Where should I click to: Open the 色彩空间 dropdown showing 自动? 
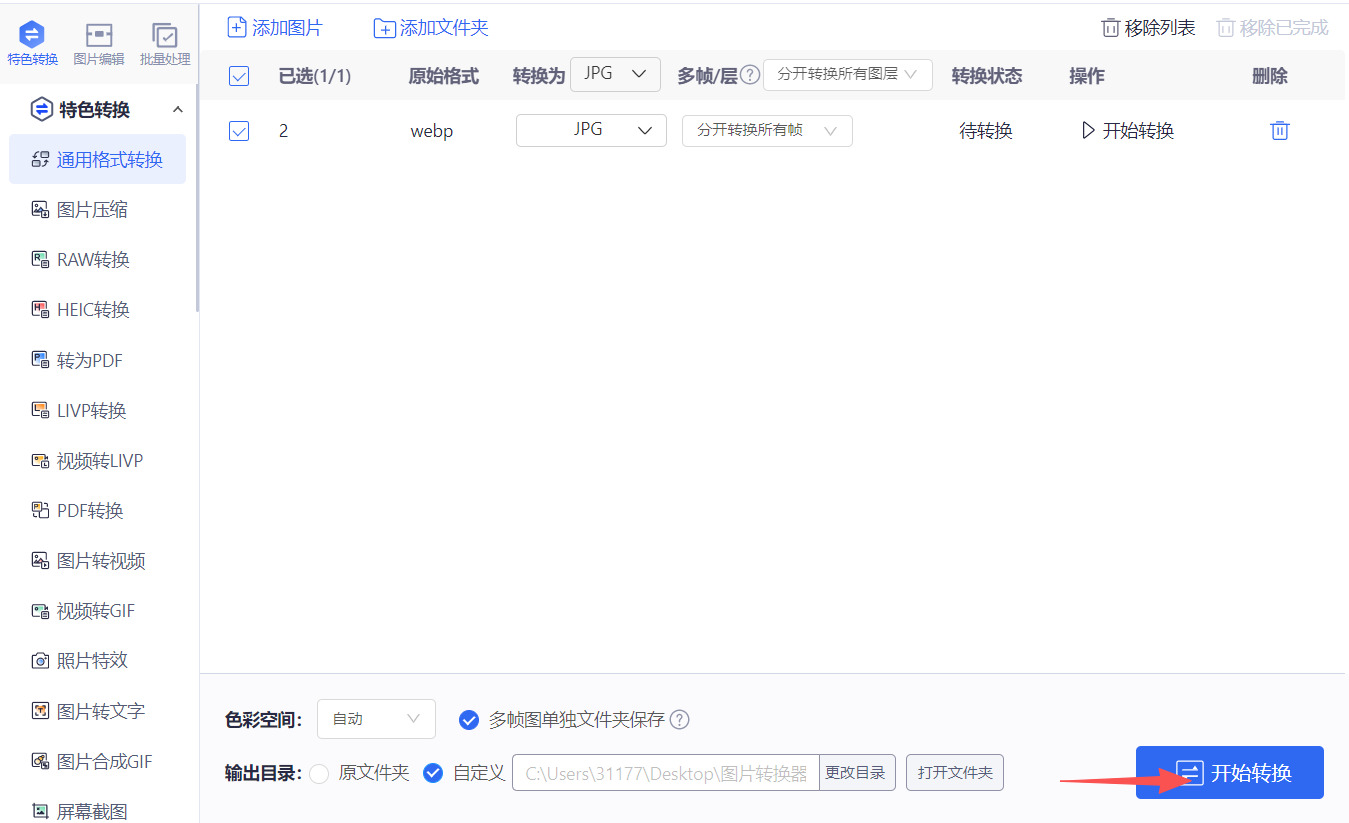click(376, 718)
